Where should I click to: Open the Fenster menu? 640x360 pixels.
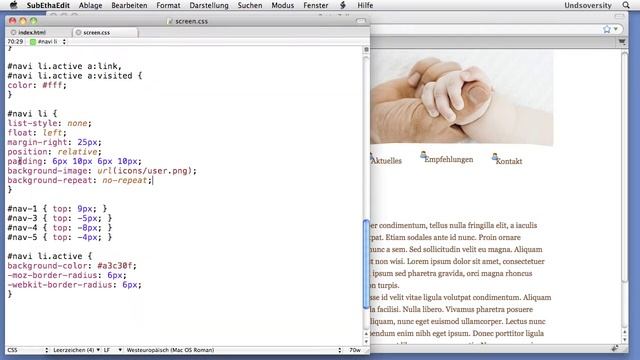tap(316, 5)
